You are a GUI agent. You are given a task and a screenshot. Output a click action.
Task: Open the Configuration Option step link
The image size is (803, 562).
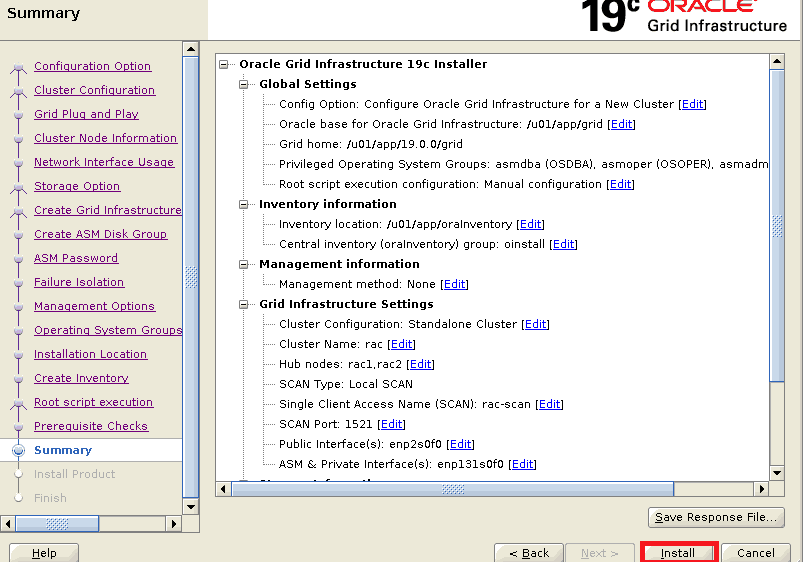click(92, 66)
